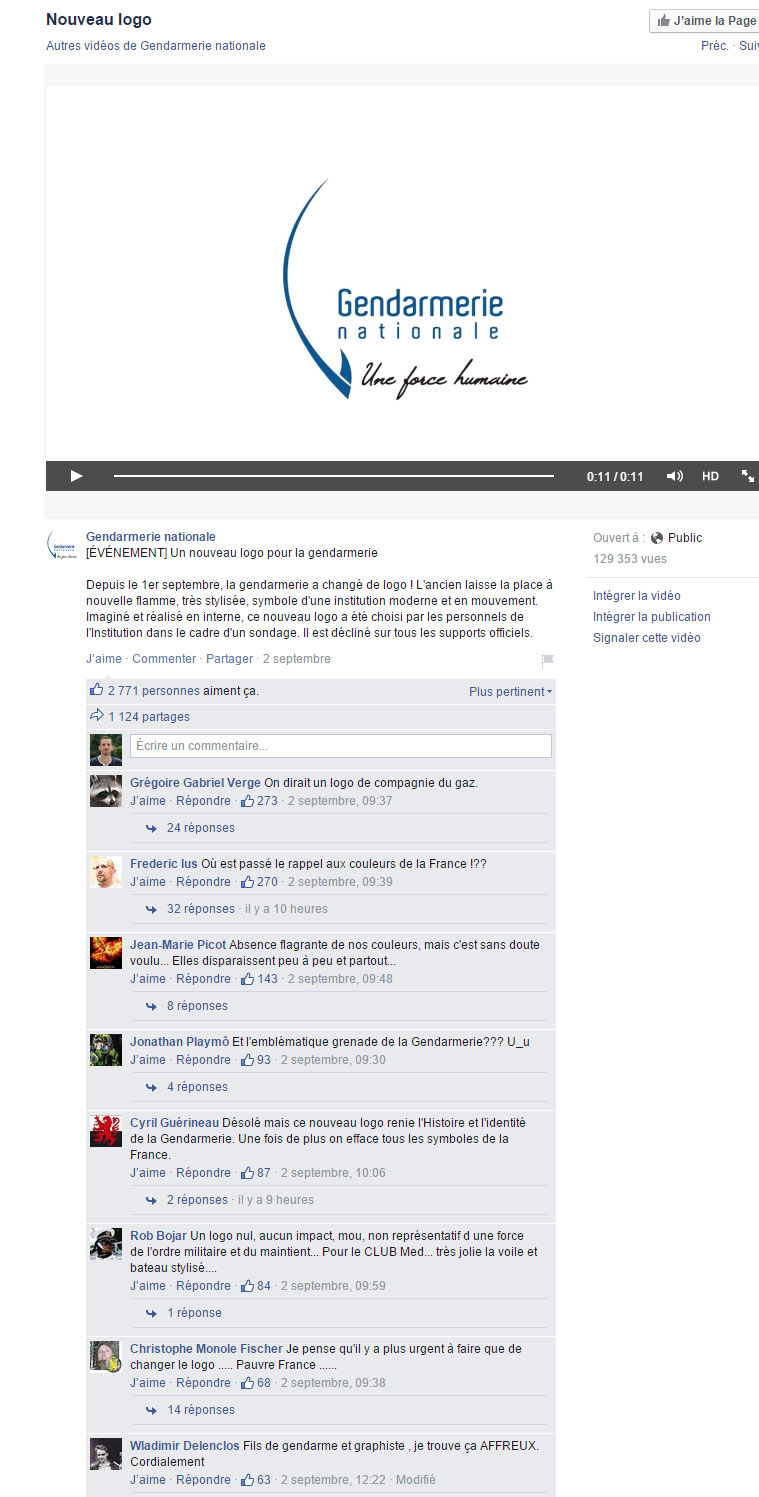Viewport: 759px width, 1497px height.
Task: Click like icon showing 143 likes
Action: point(247,978)
